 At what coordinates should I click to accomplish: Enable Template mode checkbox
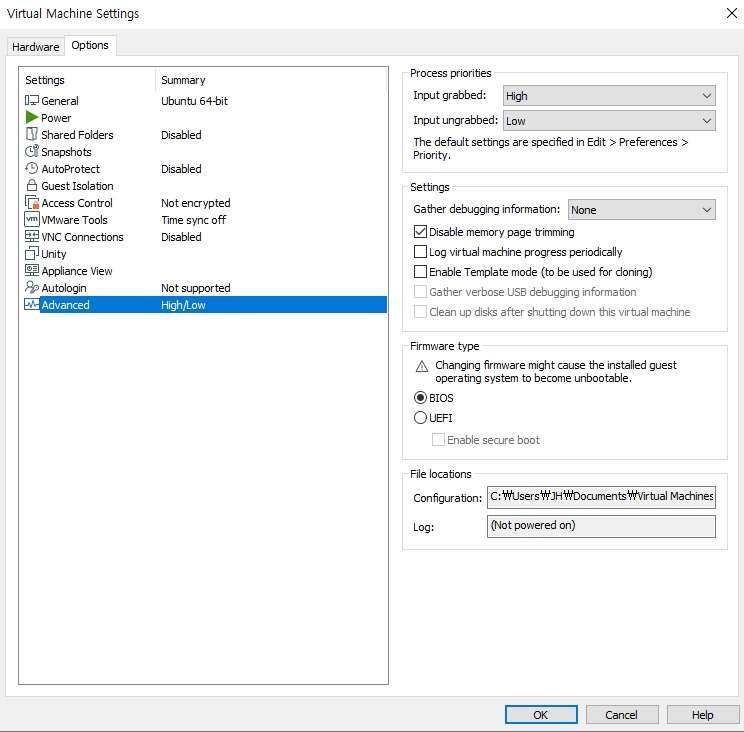420,271
